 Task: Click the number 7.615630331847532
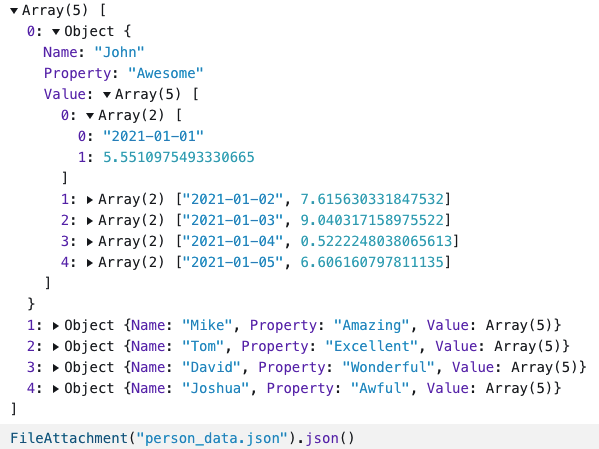372,199
